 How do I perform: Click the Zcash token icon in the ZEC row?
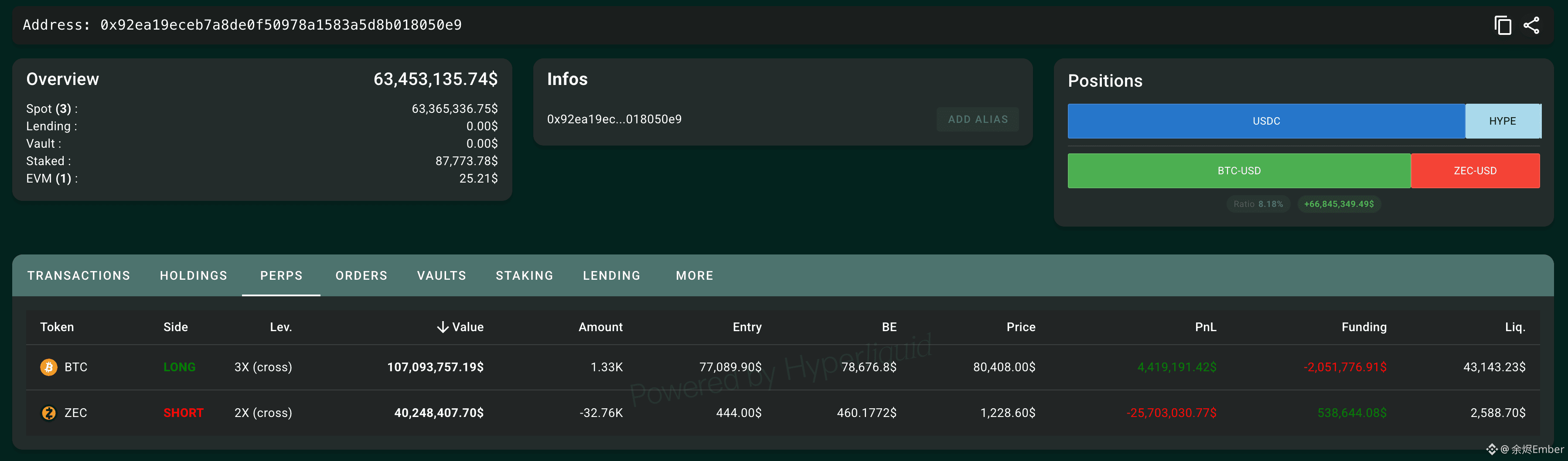[49, 413]
